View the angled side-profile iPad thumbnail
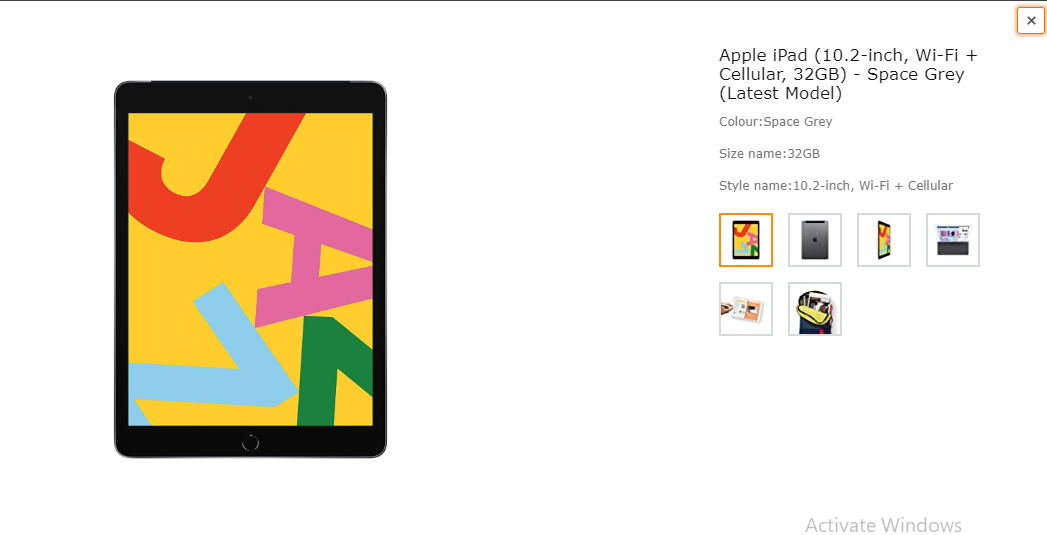Viewport: 1047px width, 535px height. [x=883, y=240]
